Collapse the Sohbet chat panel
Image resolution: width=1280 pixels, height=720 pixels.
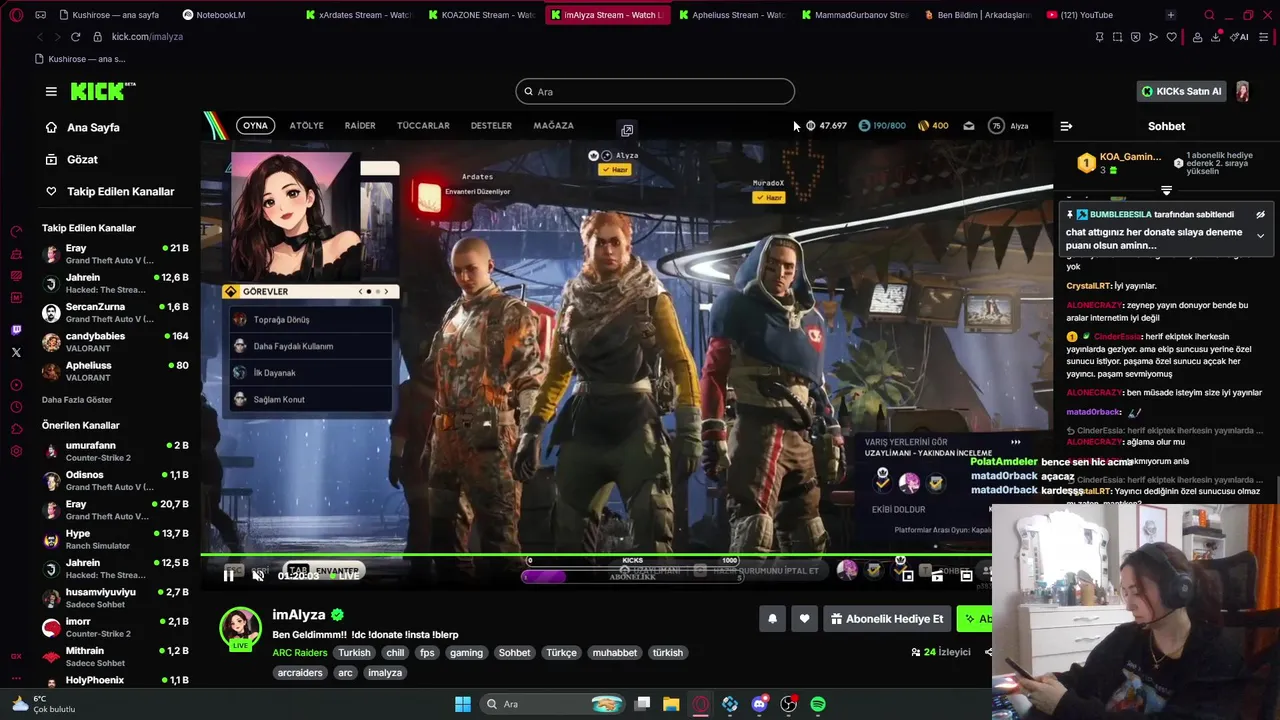(1066, 126)
